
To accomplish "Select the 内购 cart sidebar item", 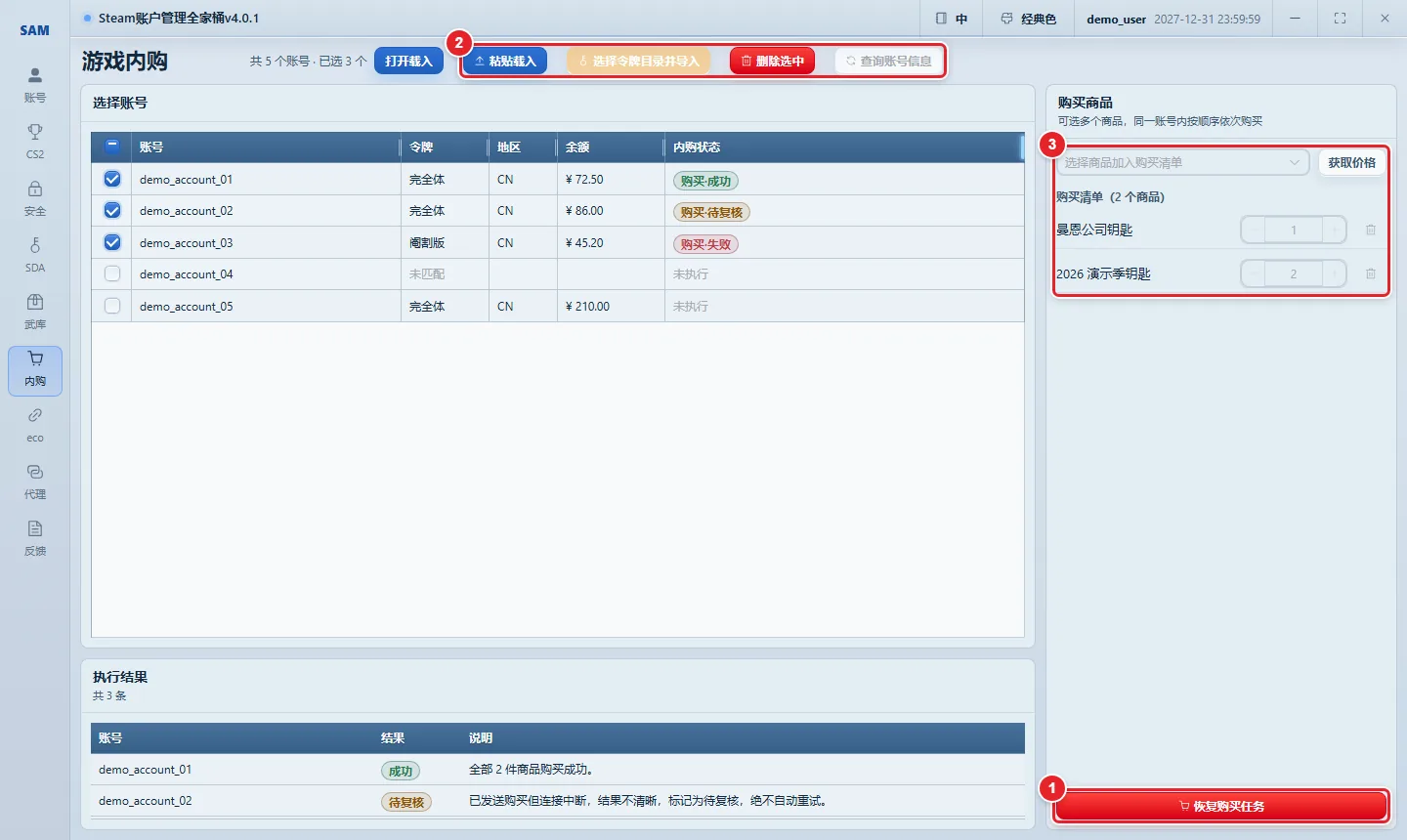I will click(35, 370).
